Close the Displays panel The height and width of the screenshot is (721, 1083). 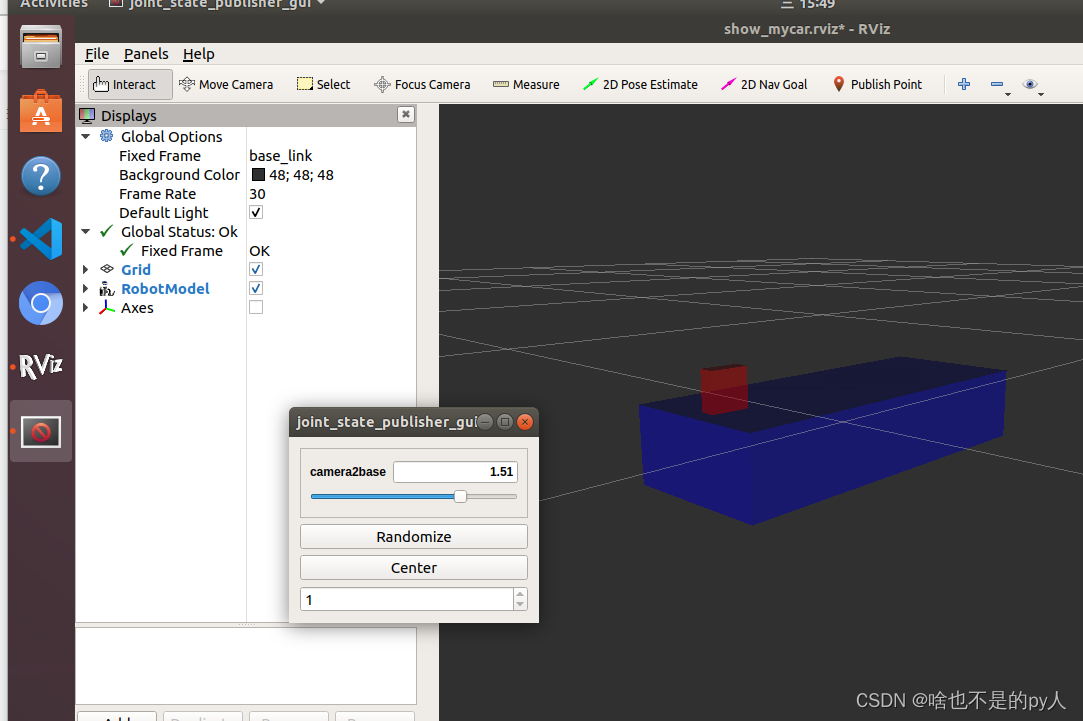406,115
